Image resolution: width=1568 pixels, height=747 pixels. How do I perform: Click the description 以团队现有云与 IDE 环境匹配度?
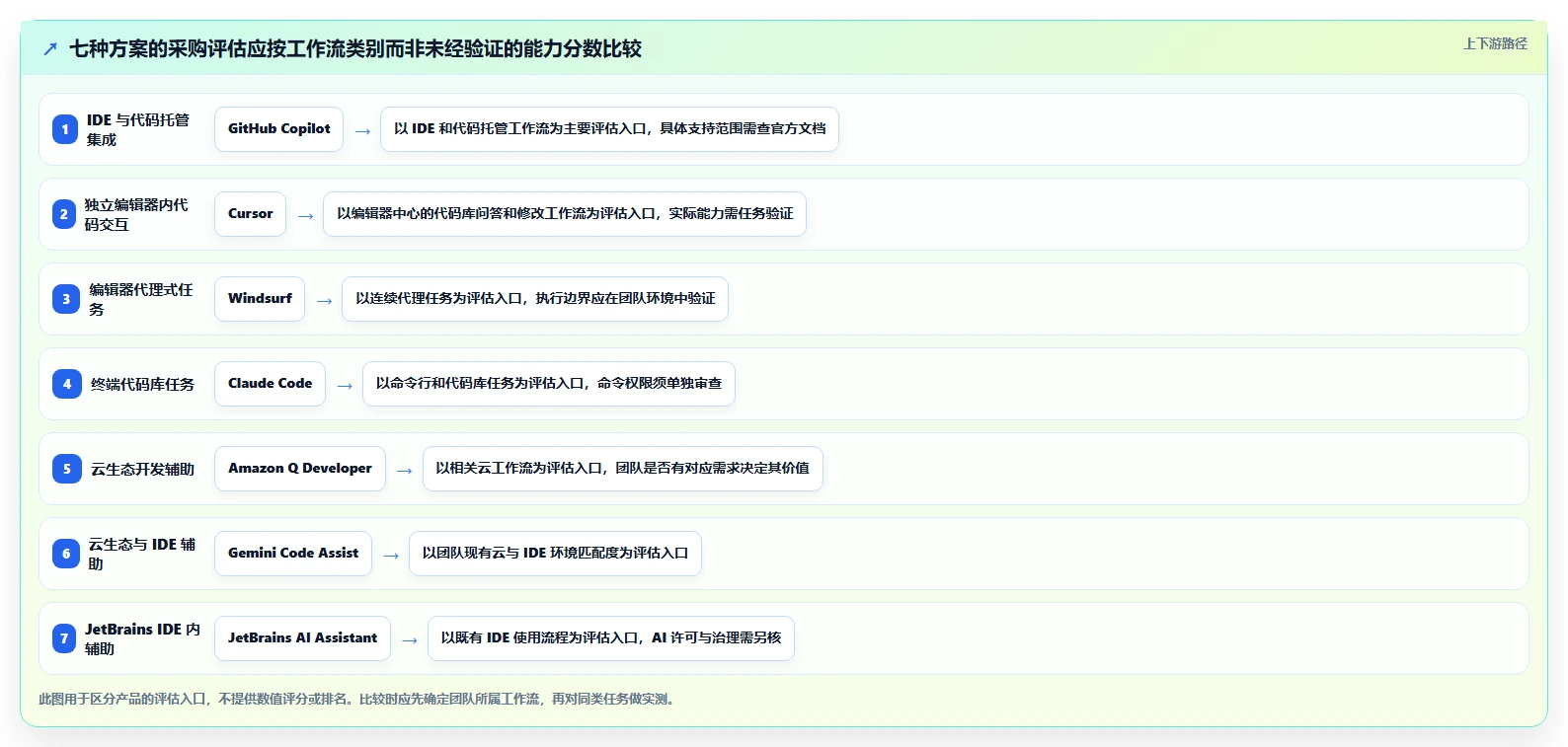coord(555,554)
